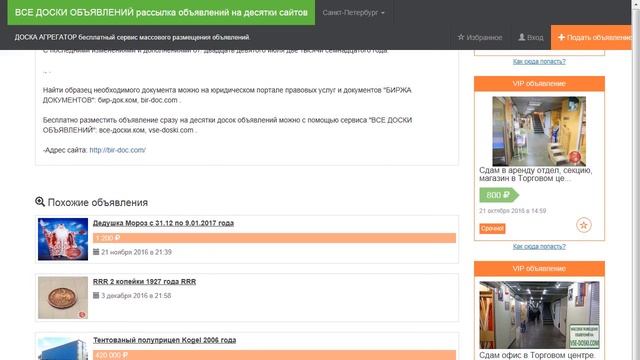This screenshot has height=360, width=640.
Task: Click the star icon next to Избранное
Action: coord(461,37)
